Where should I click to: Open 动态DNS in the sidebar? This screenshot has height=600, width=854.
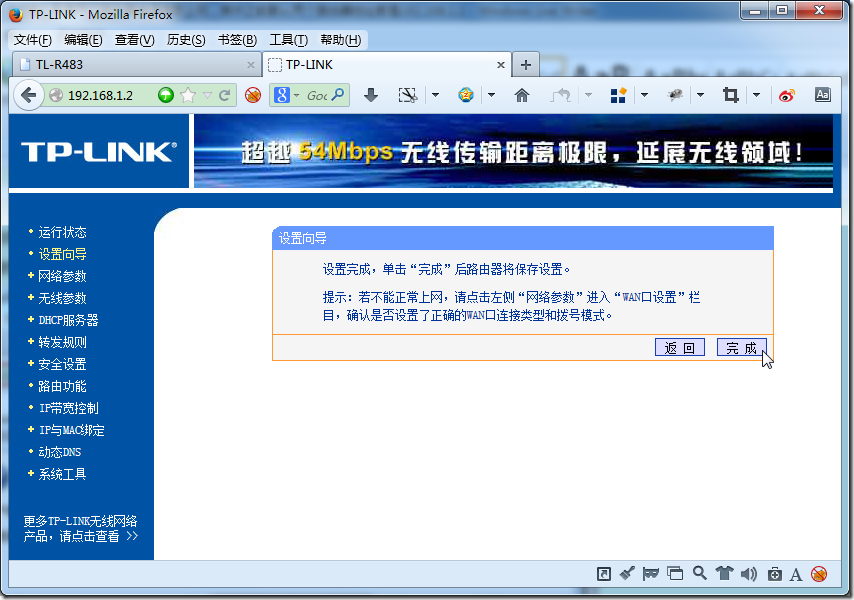59,452
